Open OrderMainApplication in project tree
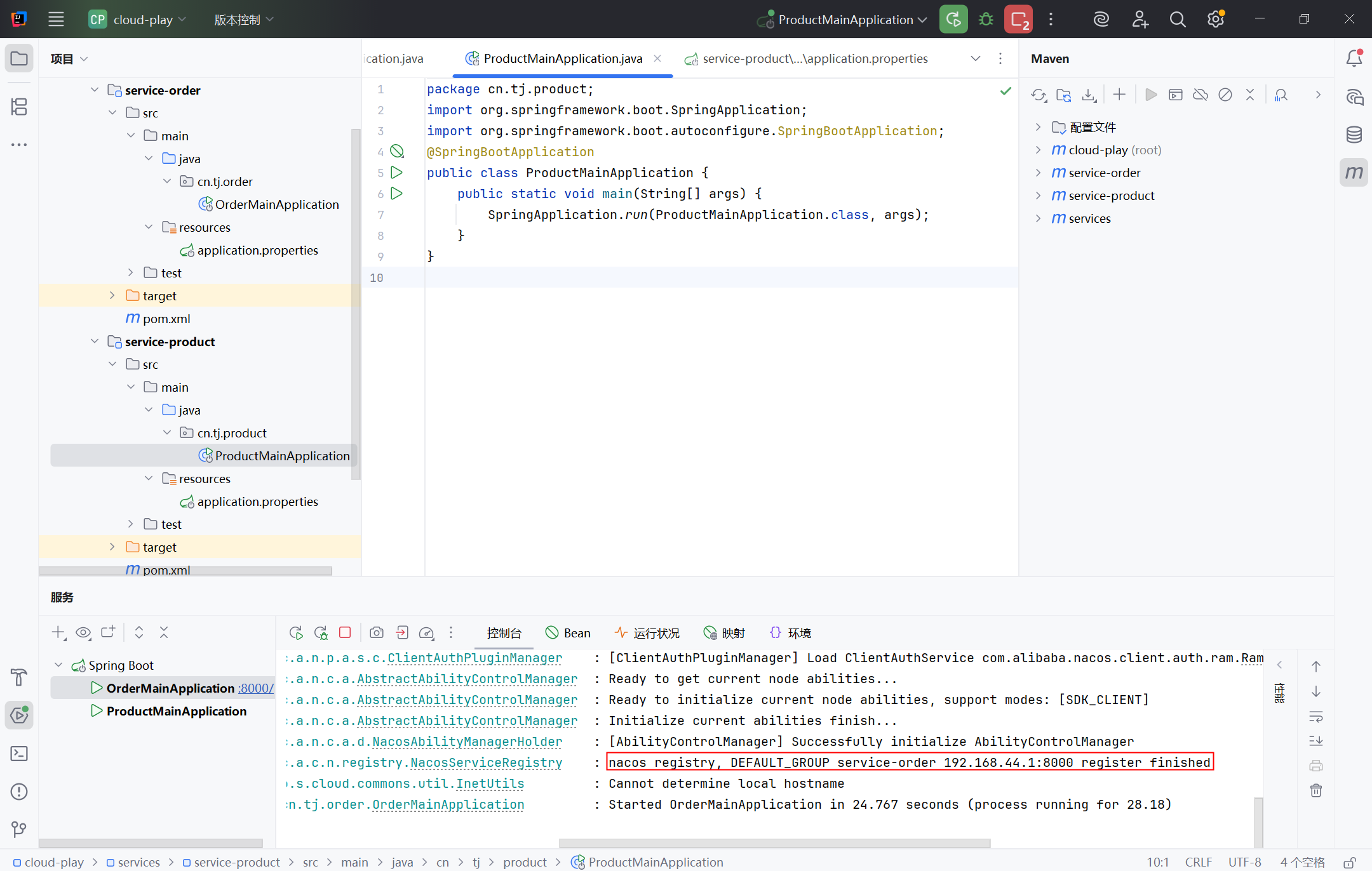 pyautogui.click(x=276, y=204)
